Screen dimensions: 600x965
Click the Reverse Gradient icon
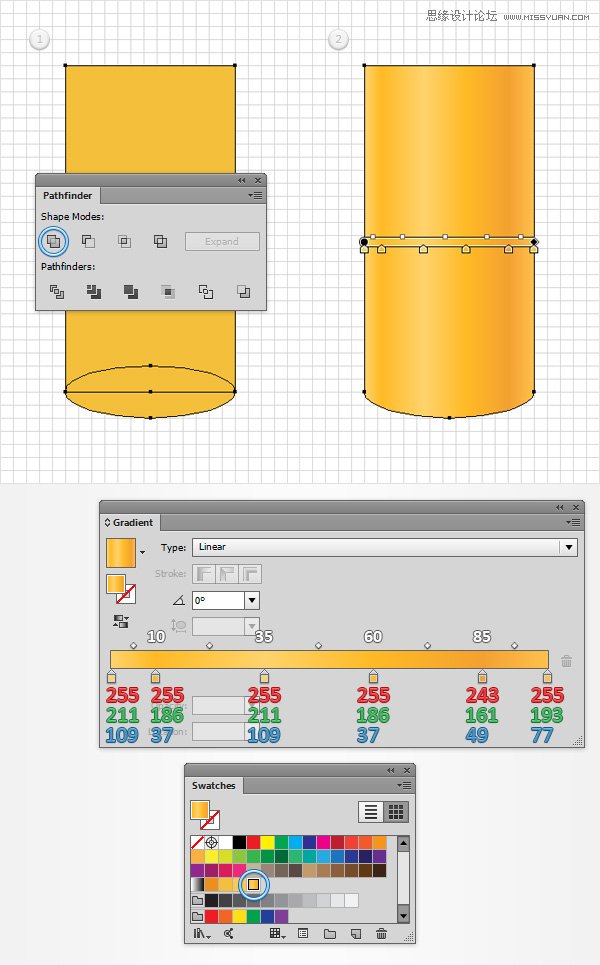[x=121, y=621]
